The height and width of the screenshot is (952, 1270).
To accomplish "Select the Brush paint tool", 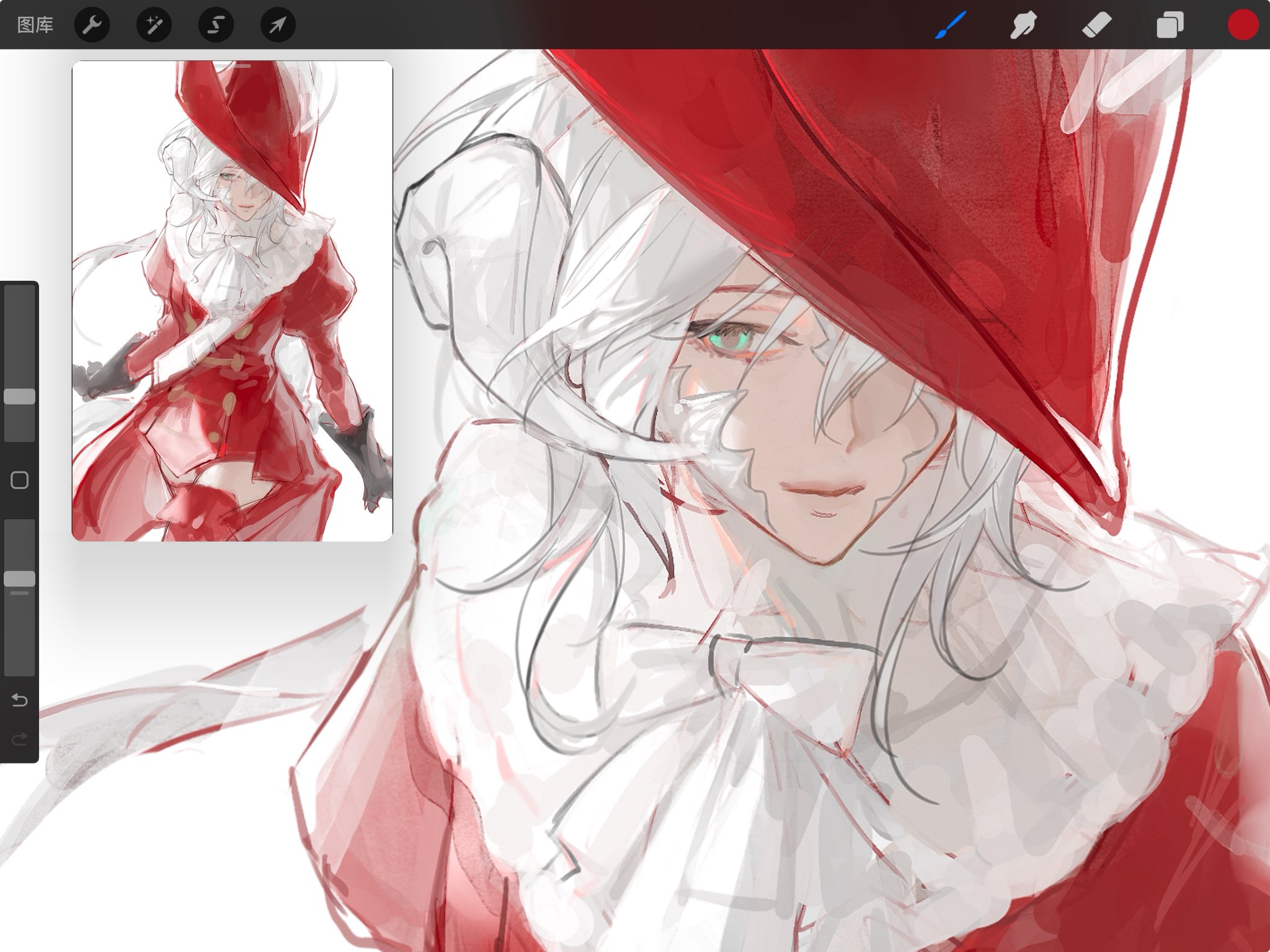I will [951, 26].
